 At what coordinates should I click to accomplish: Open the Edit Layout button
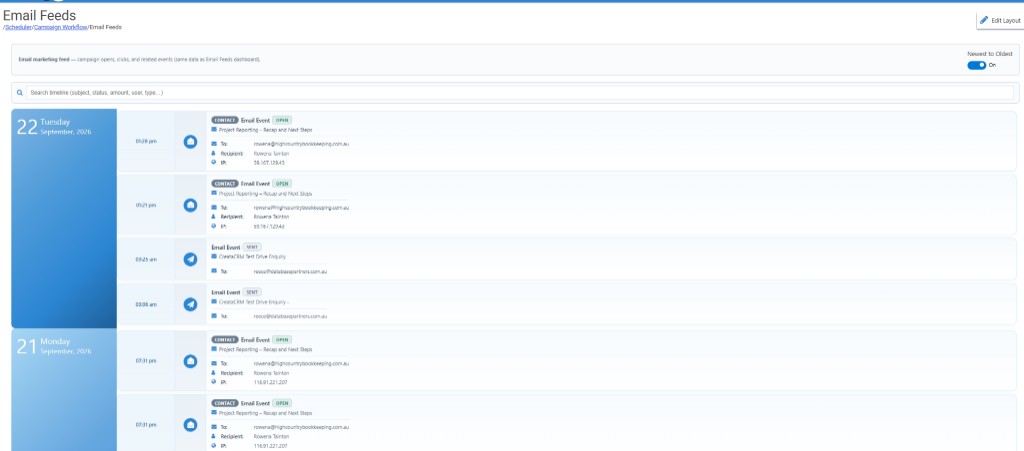[x=1000, y=21]
